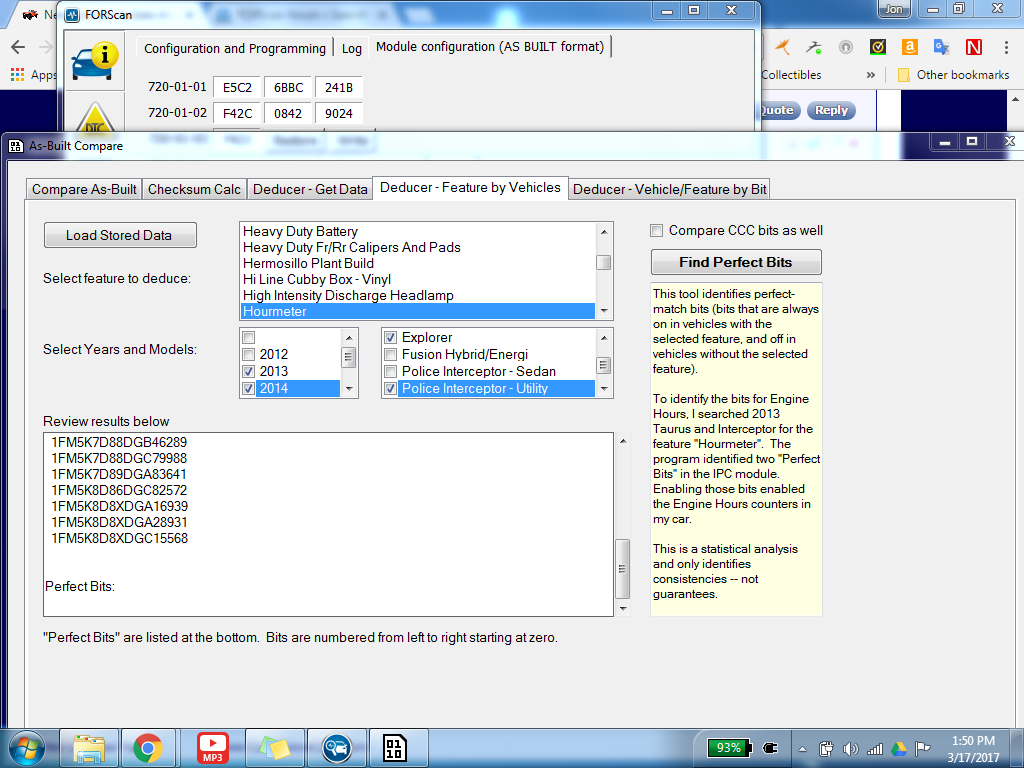Show hidden system tray icons
The image size is (1024, 768).
point(802,748)
